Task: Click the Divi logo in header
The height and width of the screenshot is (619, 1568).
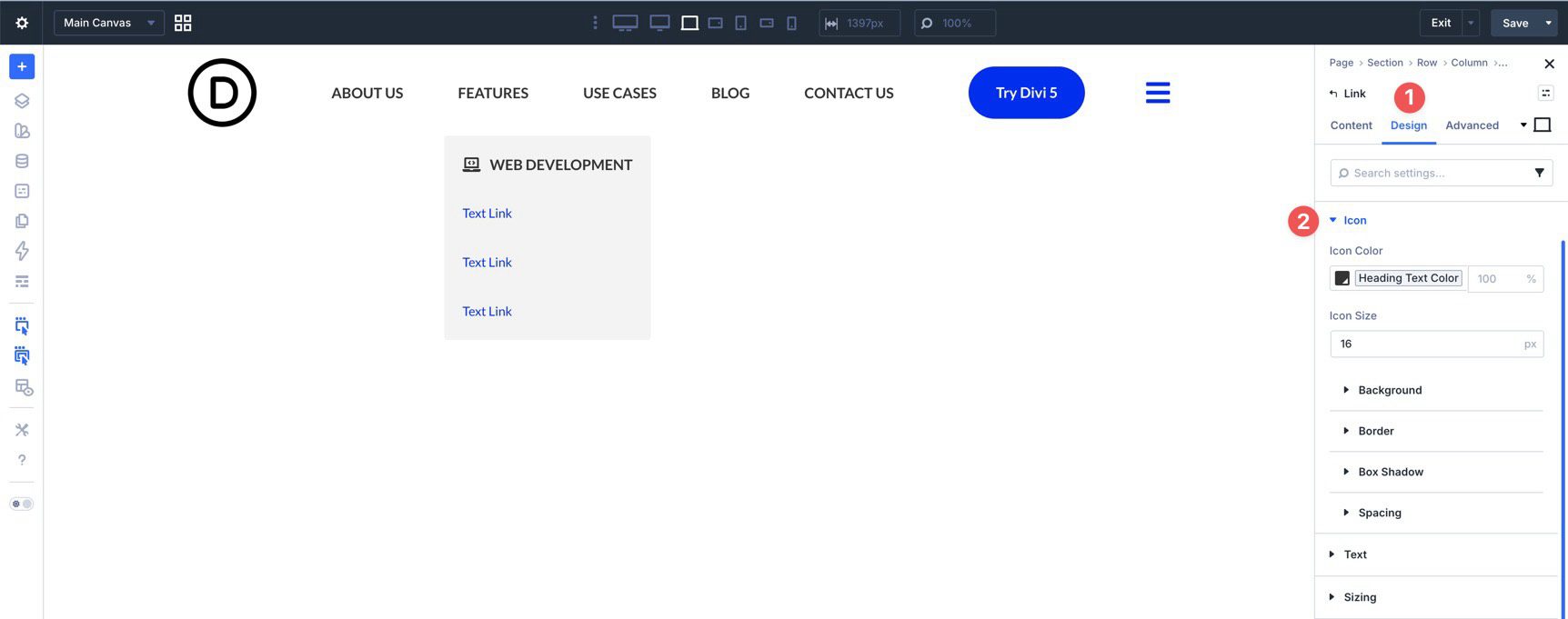Action: coord(222,93)
